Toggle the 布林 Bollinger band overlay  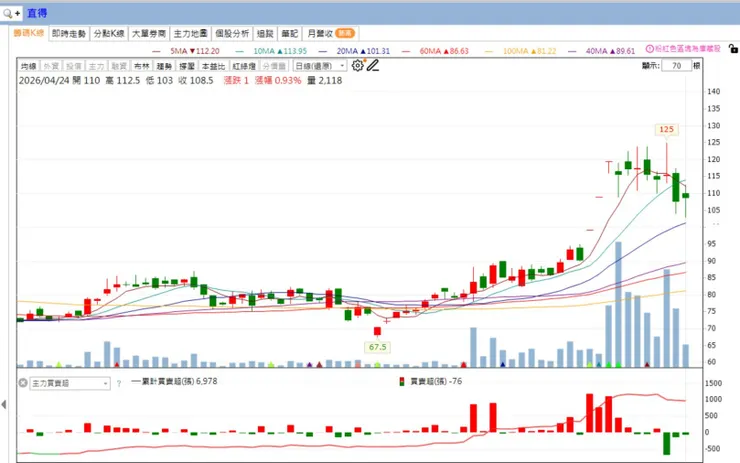pyautogui.click(x=142, y=66)
